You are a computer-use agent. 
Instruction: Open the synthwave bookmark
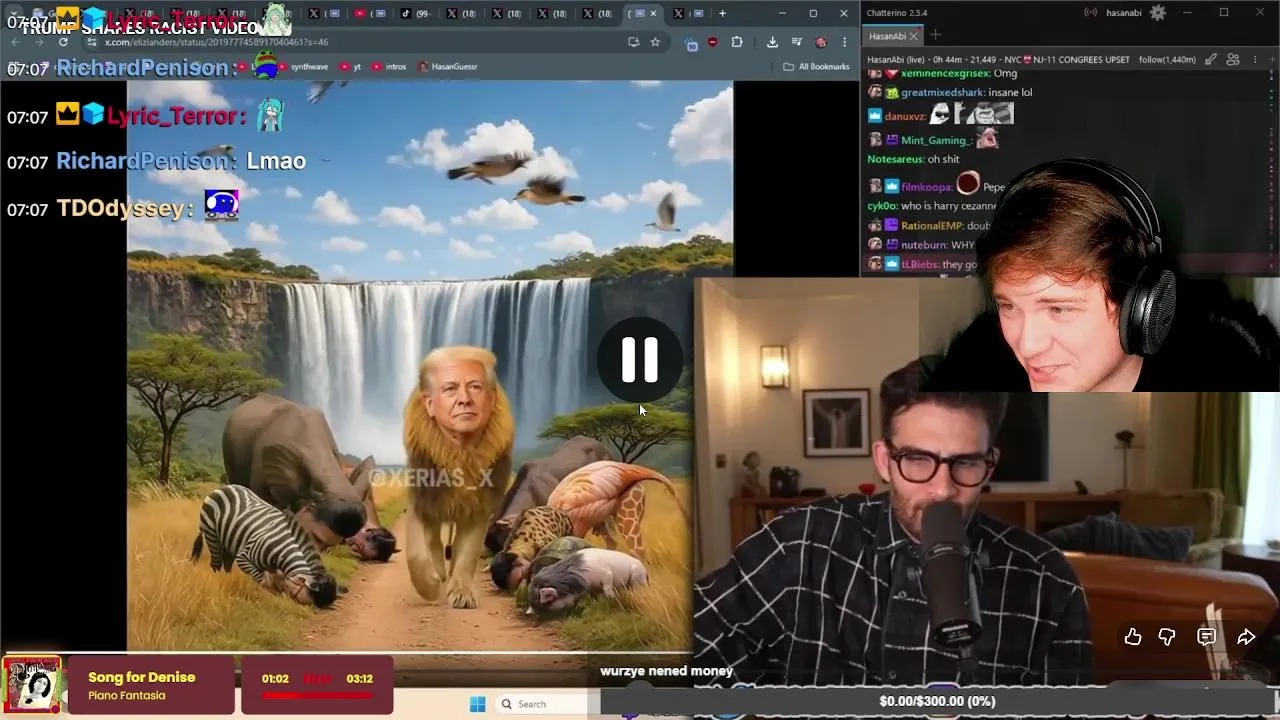302,66
